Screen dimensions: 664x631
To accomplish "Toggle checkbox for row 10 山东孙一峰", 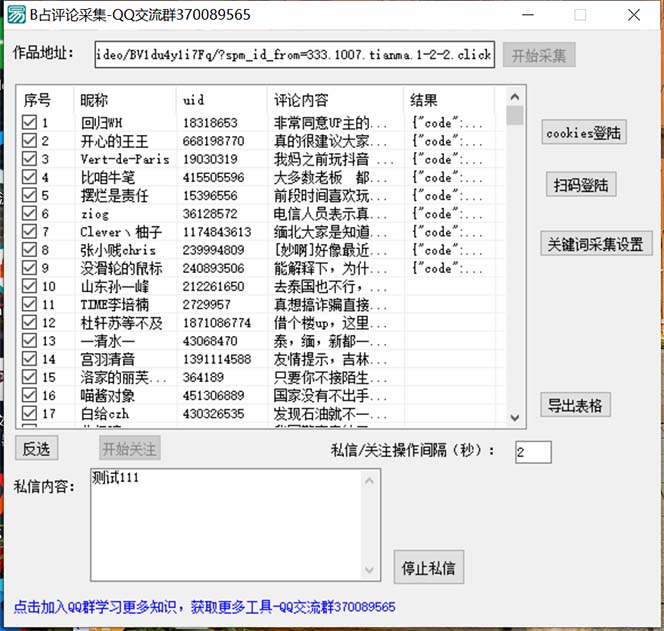I will (x=30, y=287).
